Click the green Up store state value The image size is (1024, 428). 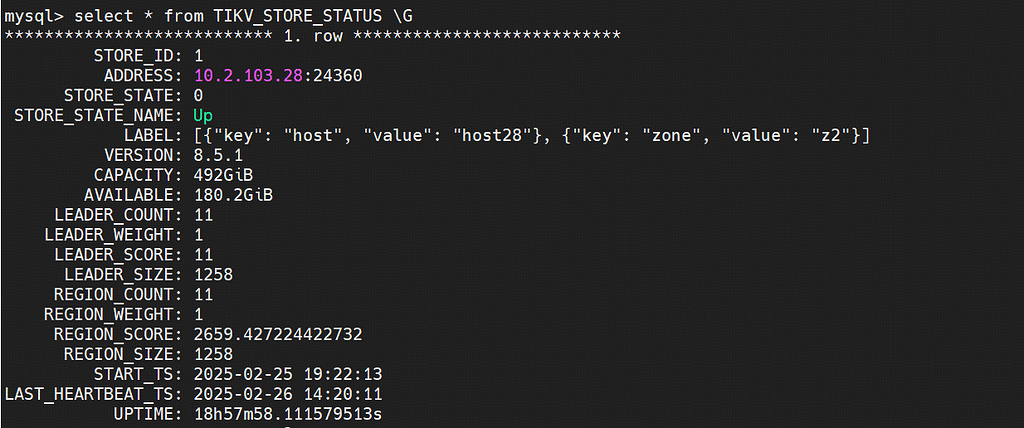tap(202, 115)
